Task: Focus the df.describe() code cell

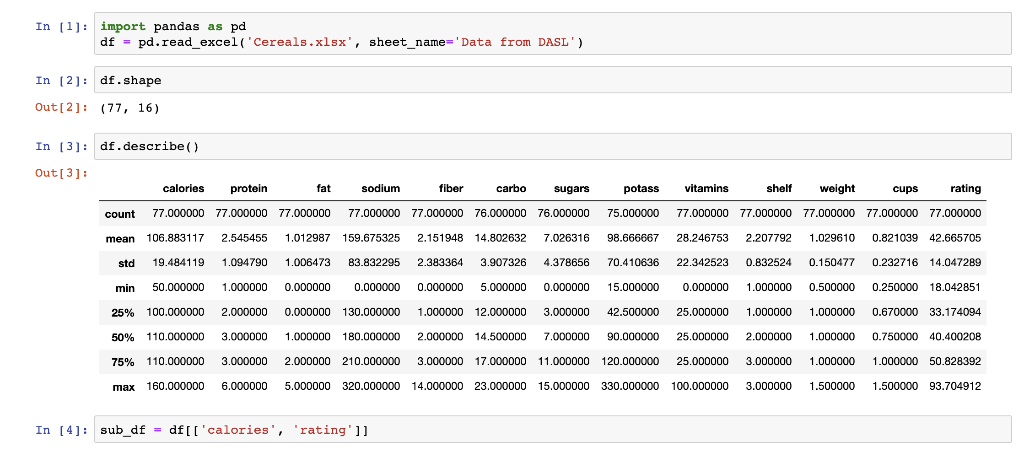Action: [552, 146]
